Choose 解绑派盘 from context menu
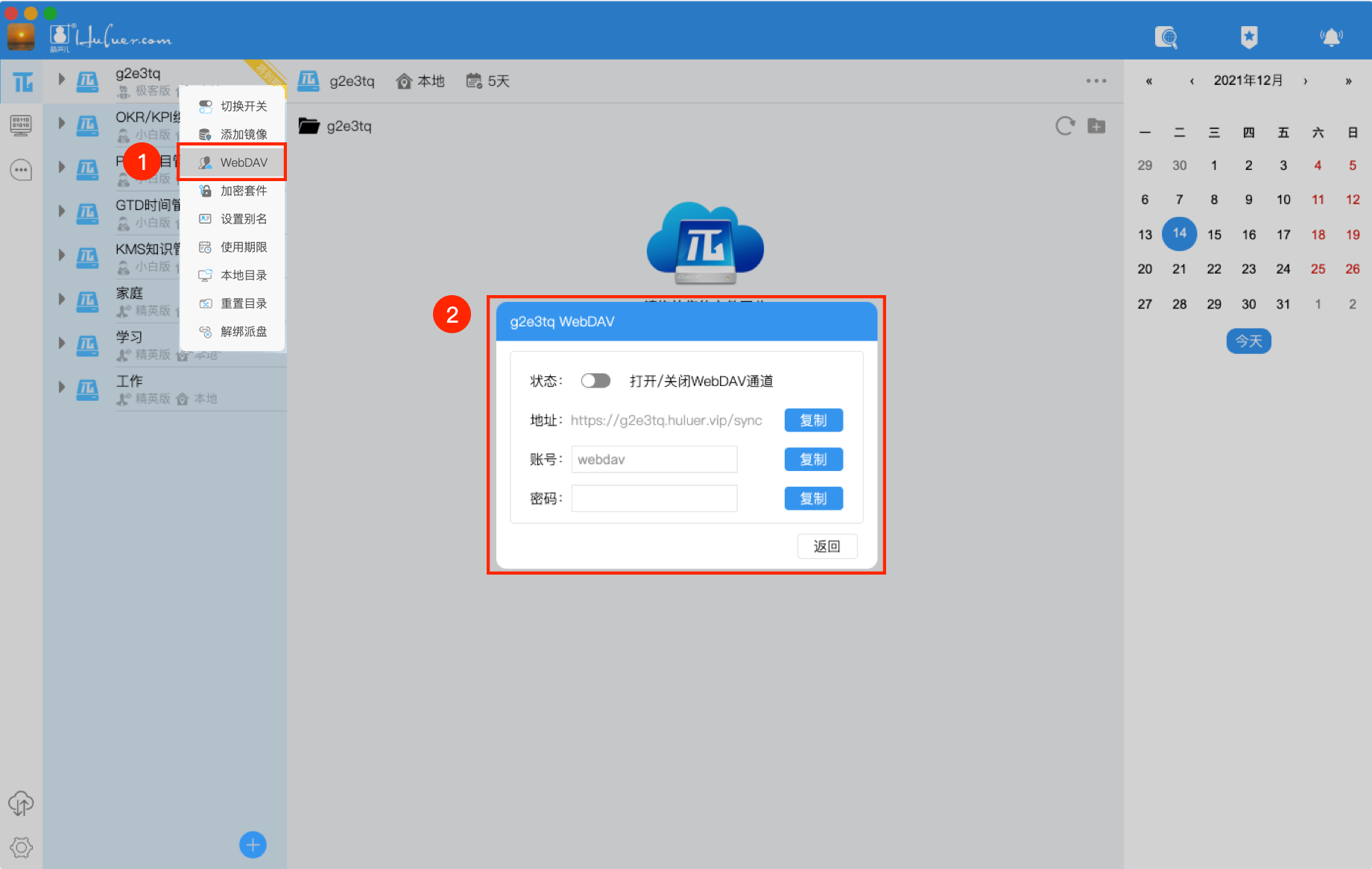The image size is (1372, 869). click(x=233, y=332)
